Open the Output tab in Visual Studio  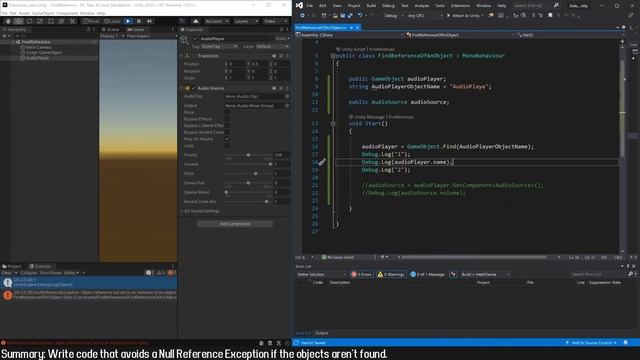tap(321, 333)
